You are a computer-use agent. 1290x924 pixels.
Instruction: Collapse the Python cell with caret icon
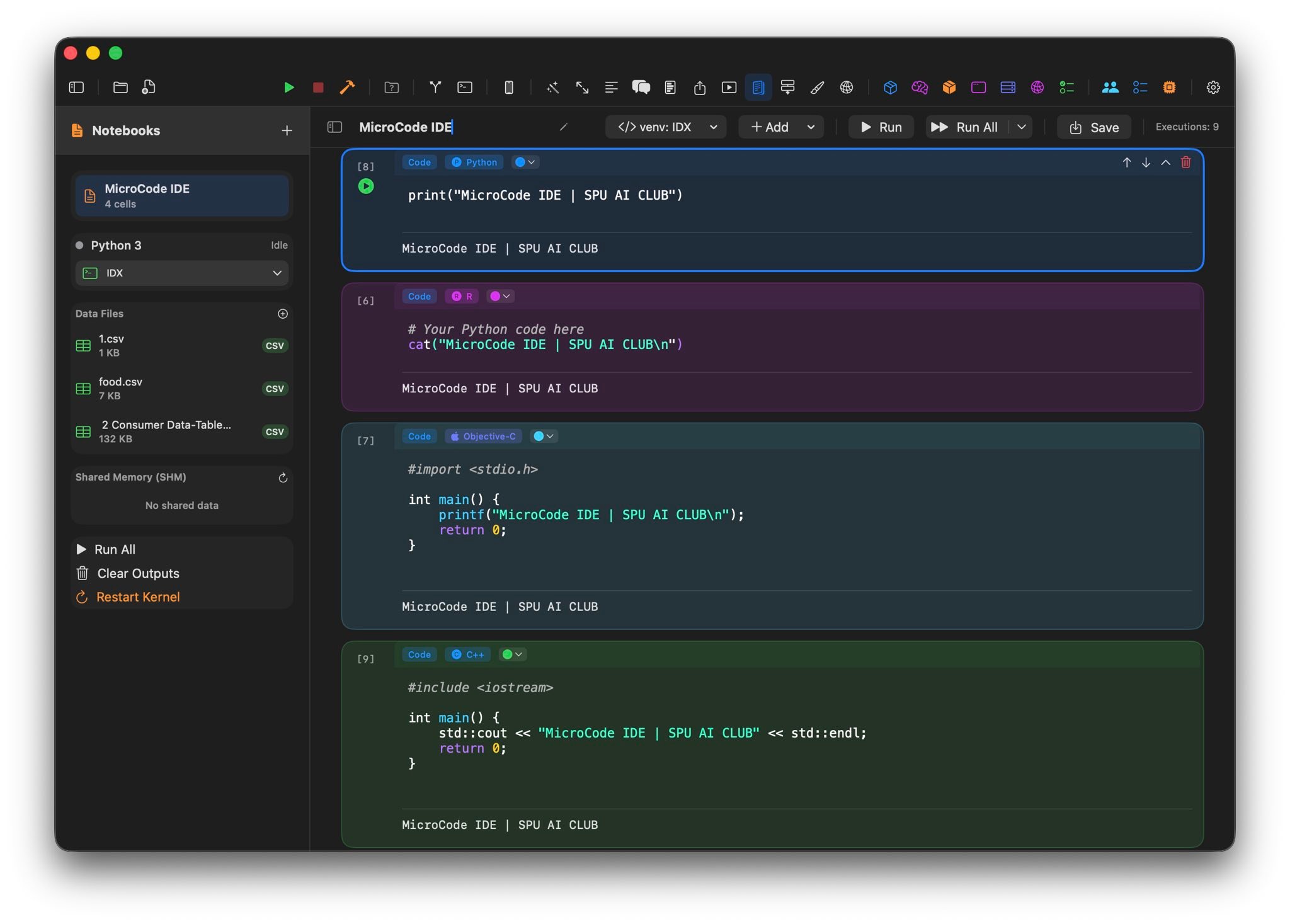[x=1166, y=162]
